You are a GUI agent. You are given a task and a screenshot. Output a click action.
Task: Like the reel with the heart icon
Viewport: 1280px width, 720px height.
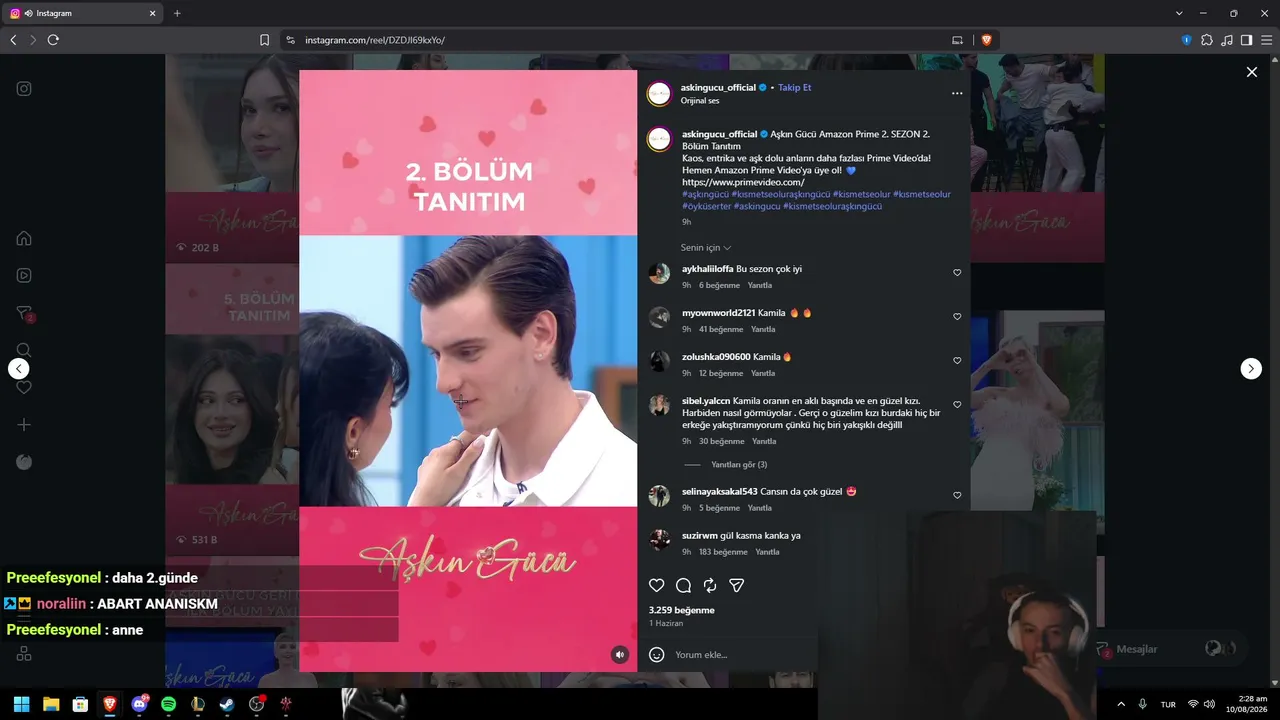click(656, 585)
